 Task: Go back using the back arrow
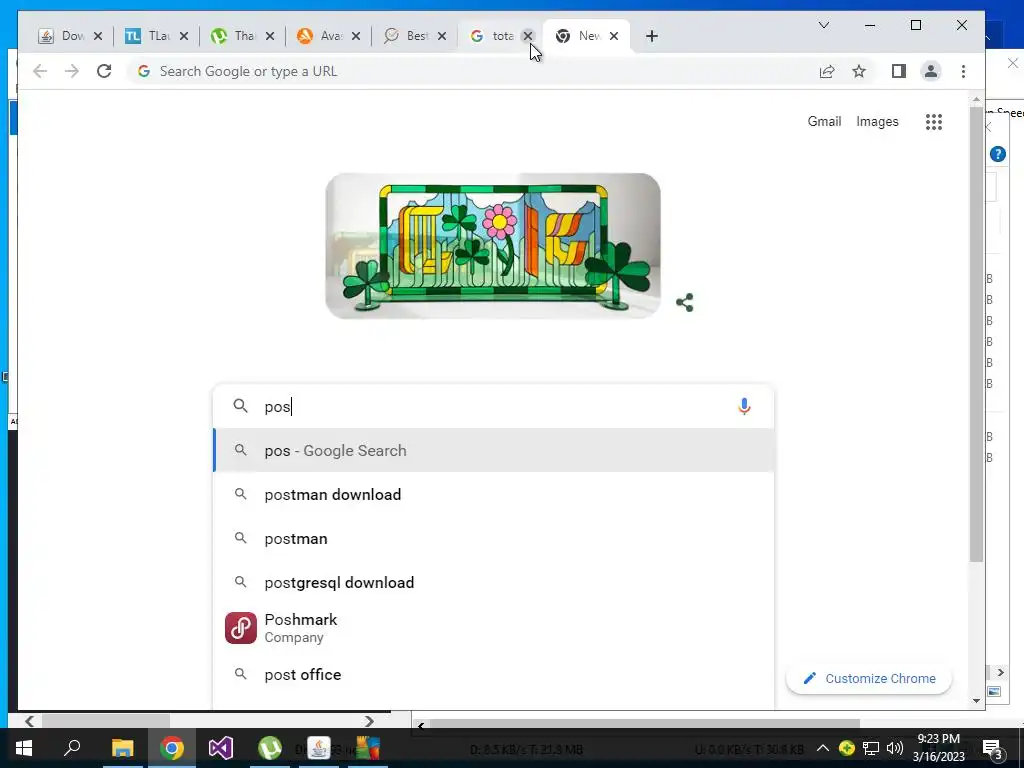(x=40, y=71)
